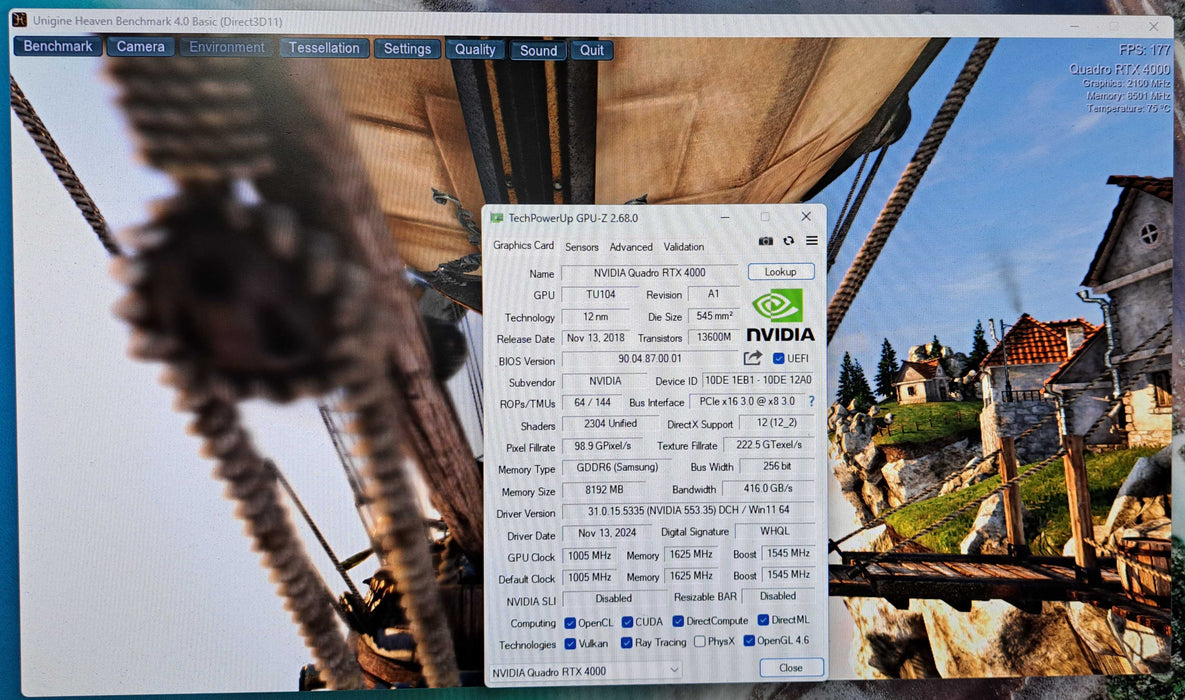Click the Memory Type value GDDR6 (Samsung)
The width and height of the screenshot is (1185, 700).
point(617,467)
